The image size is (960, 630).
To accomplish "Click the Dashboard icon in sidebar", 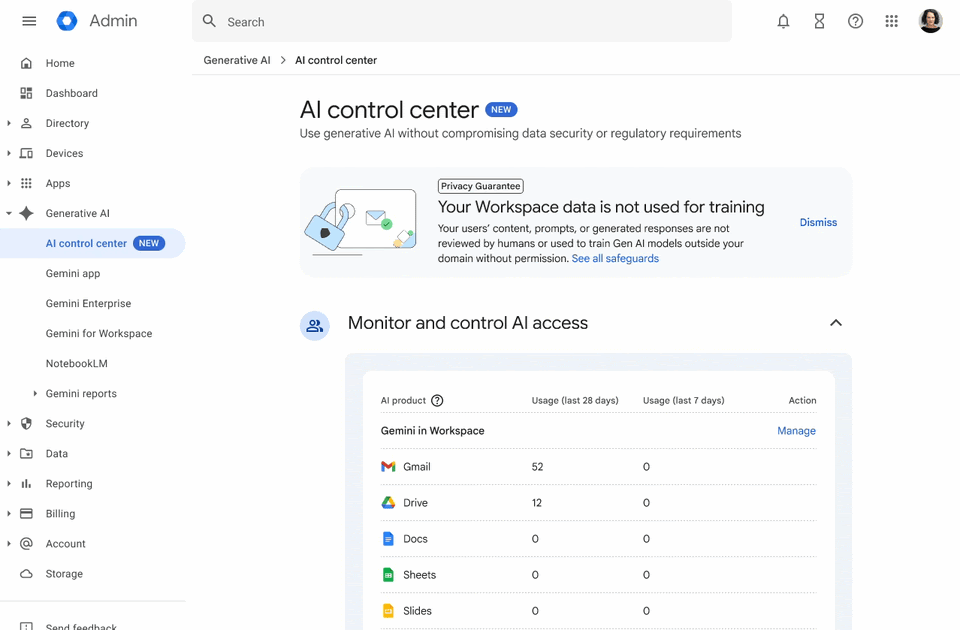I will point(26,93).
